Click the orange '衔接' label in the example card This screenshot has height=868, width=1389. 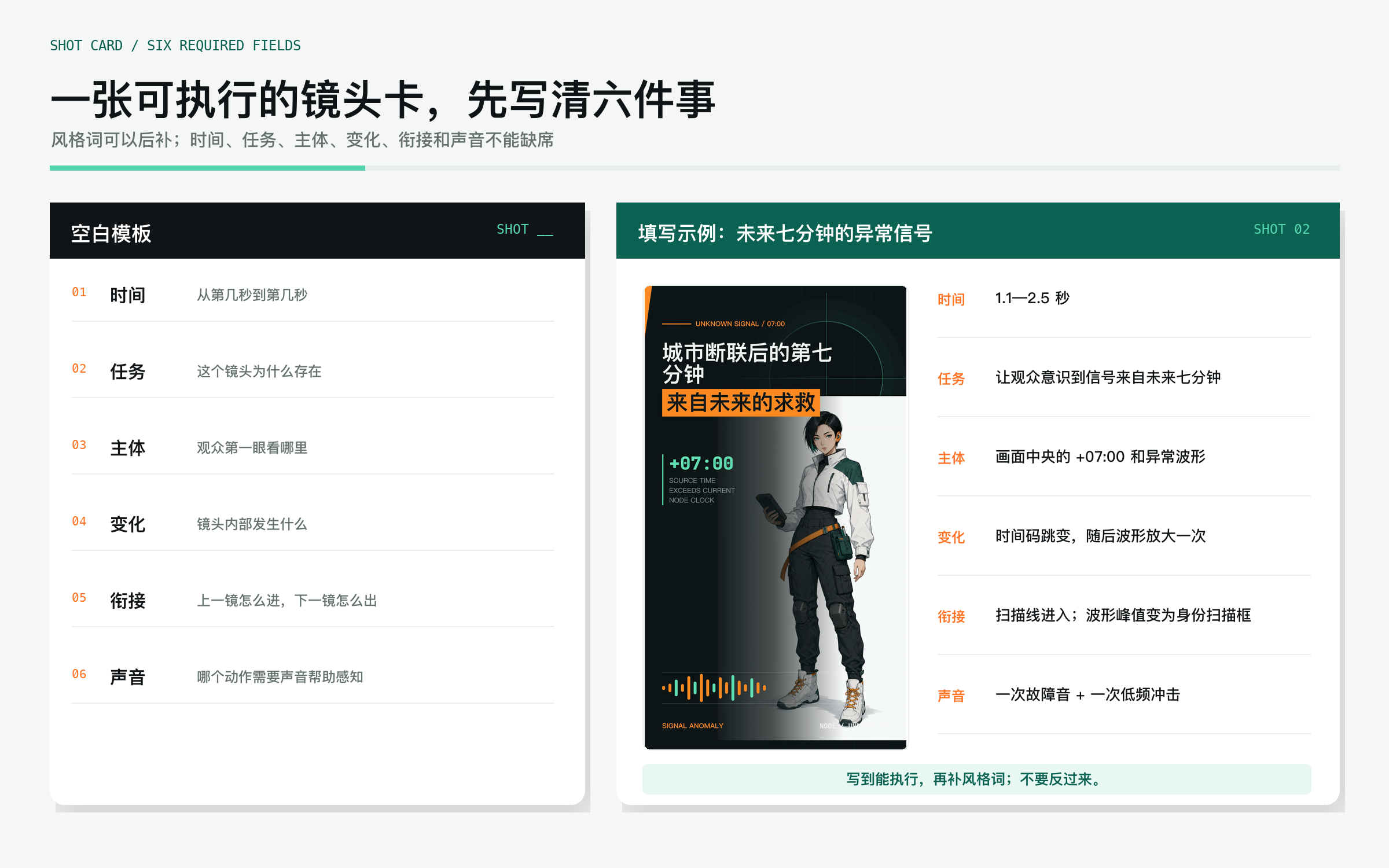click(x=951, y=617)
